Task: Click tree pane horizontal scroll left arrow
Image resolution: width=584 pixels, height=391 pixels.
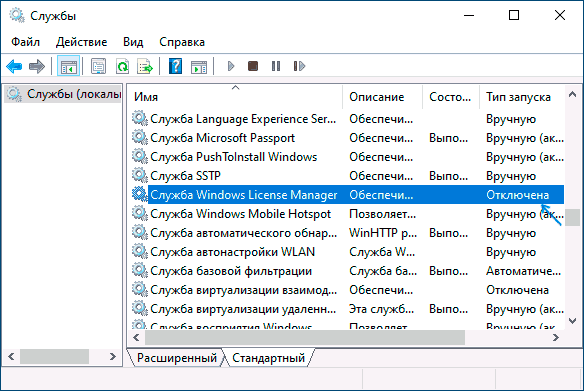Action: point(12,356)
